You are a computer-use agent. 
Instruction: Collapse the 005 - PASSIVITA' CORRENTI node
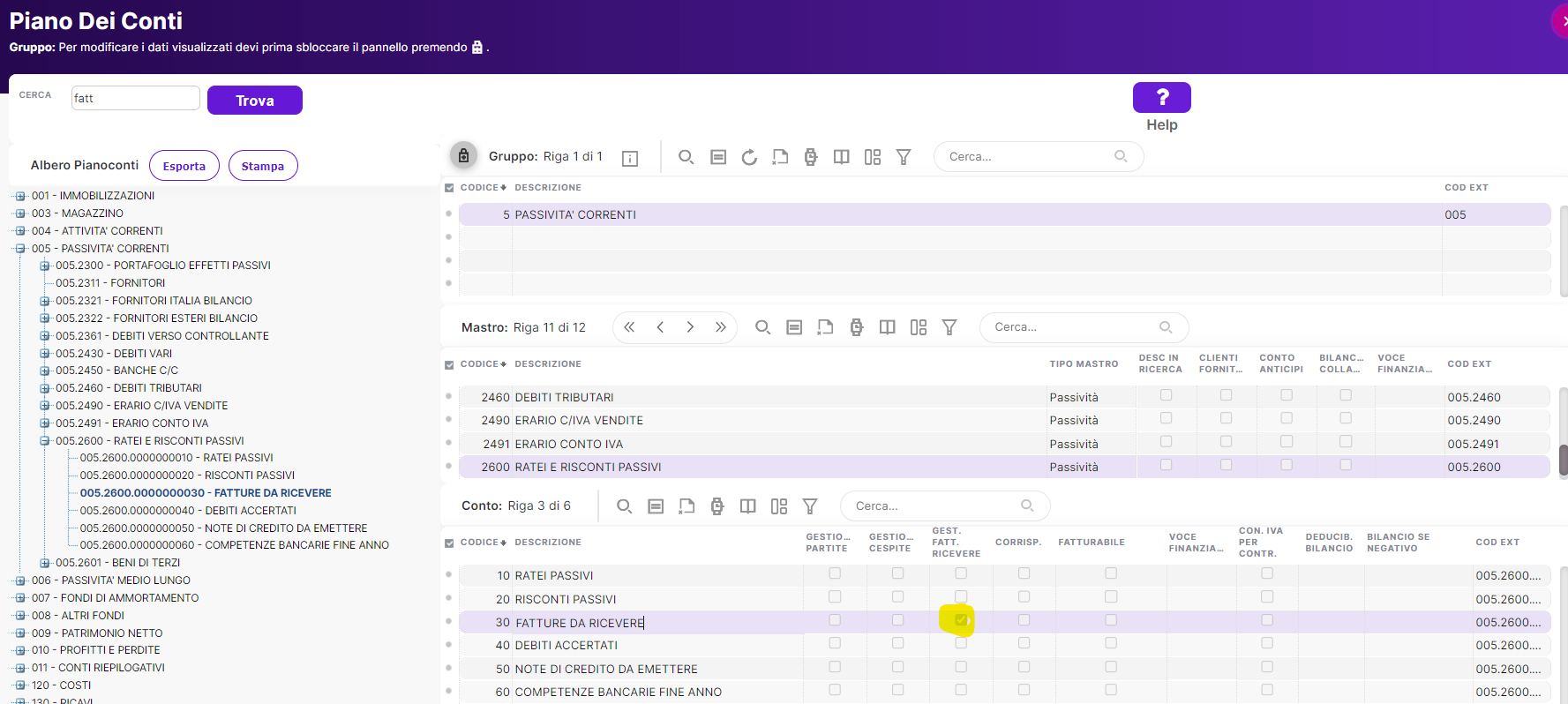20,249
